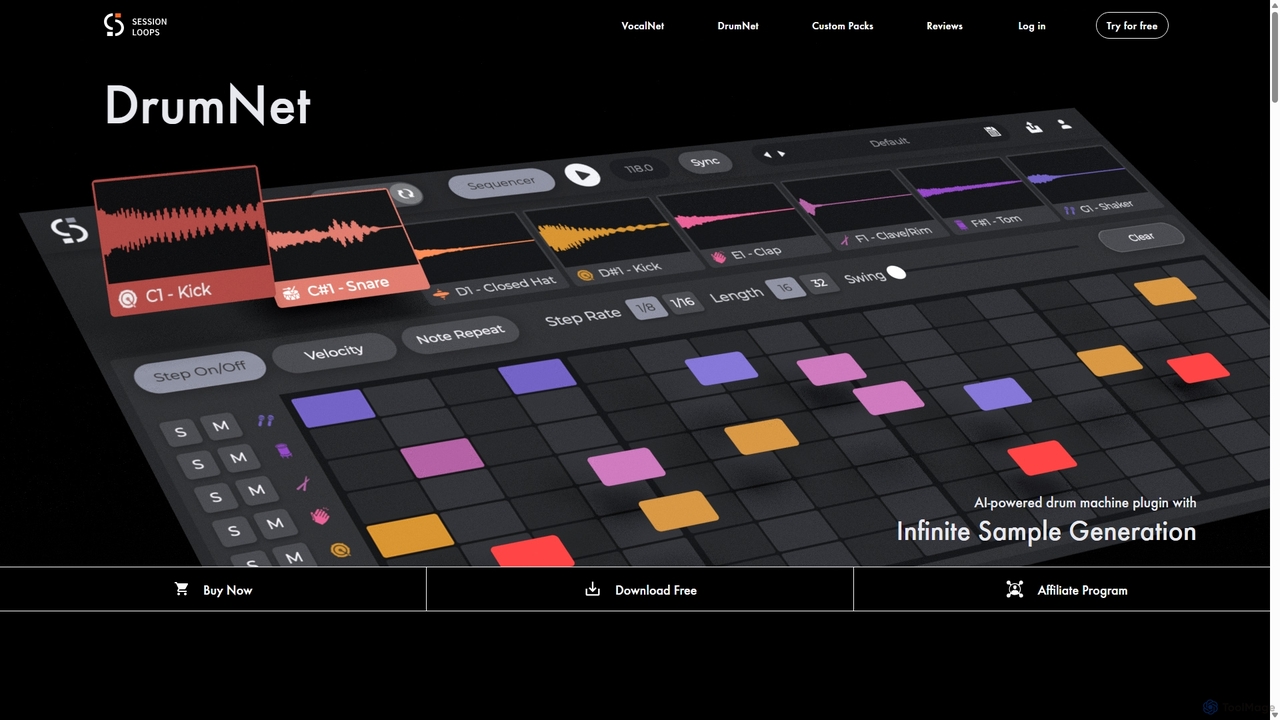Screen dimensions: 1280x720
Task: Click the Swing slider handle
Action: (x=896, y=272)
